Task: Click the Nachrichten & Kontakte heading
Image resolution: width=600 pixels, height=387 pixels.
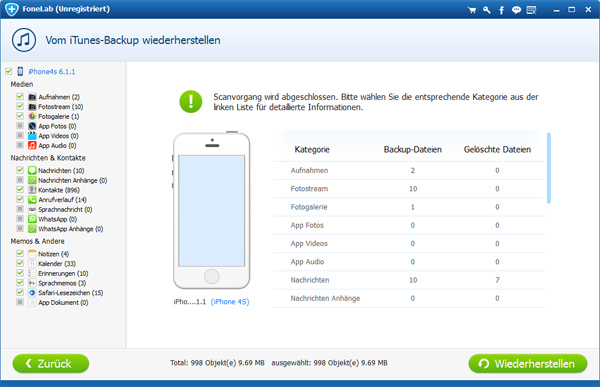Action: click(x=48, y=158)
